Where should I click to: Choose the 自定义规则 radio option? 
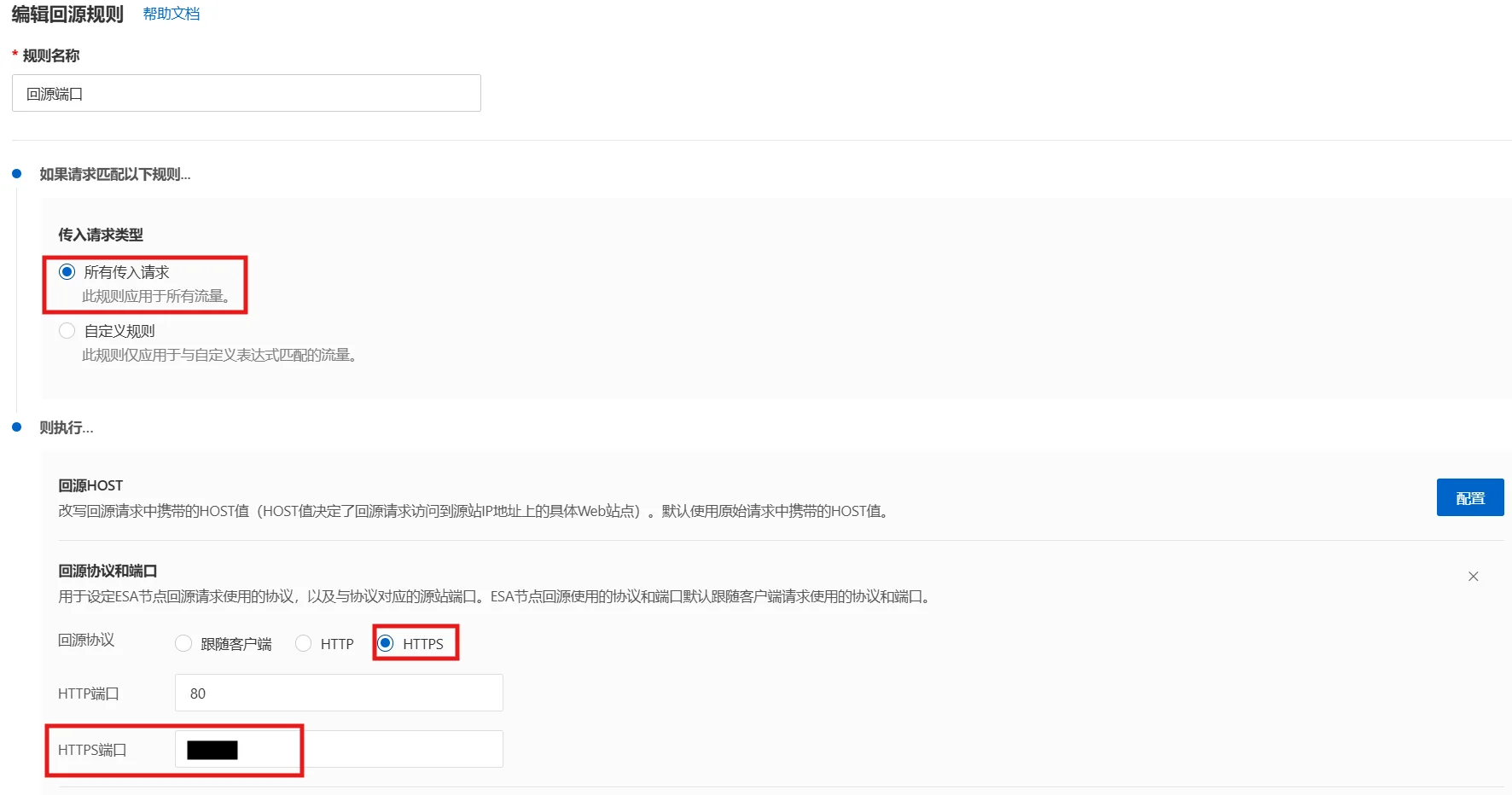point(67,331)
